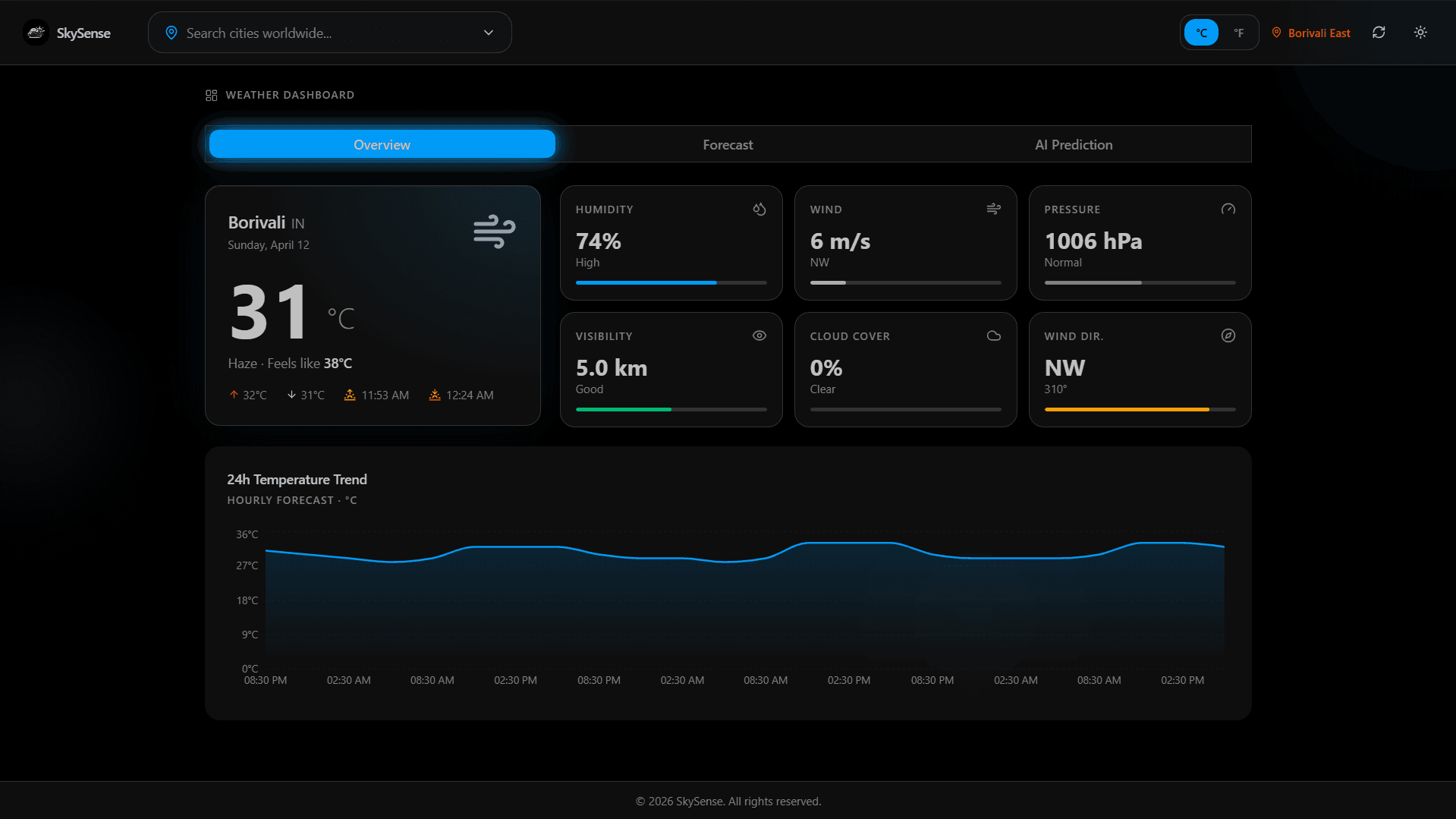Click the 12:24 AM sunset time
The image size is (1456, 819).
click(470, 395)
